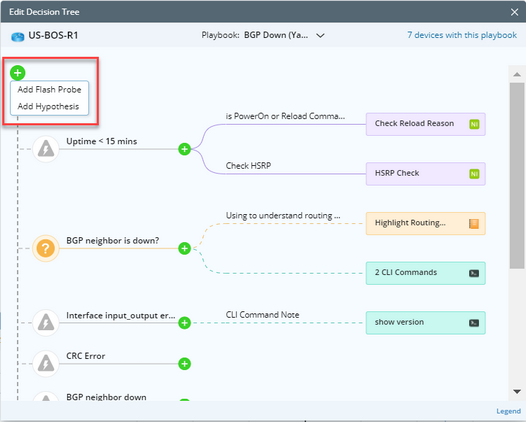Expand the green plus on CRC Error line

(185, 364)
